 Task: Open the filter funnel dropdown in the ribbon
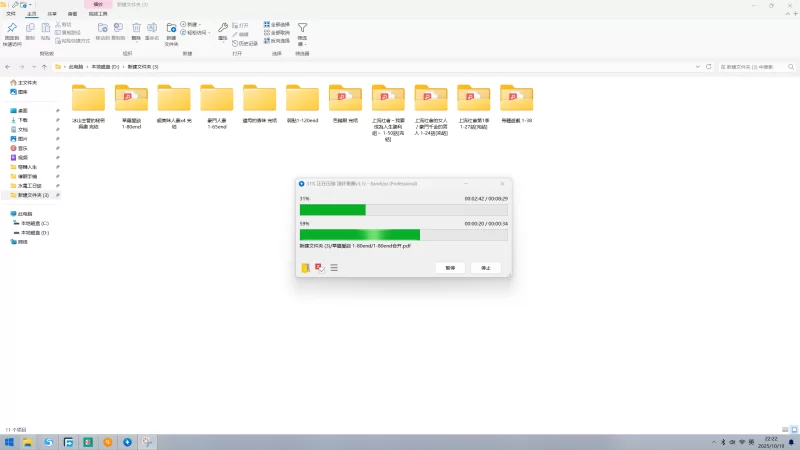(x=302, y=30)
